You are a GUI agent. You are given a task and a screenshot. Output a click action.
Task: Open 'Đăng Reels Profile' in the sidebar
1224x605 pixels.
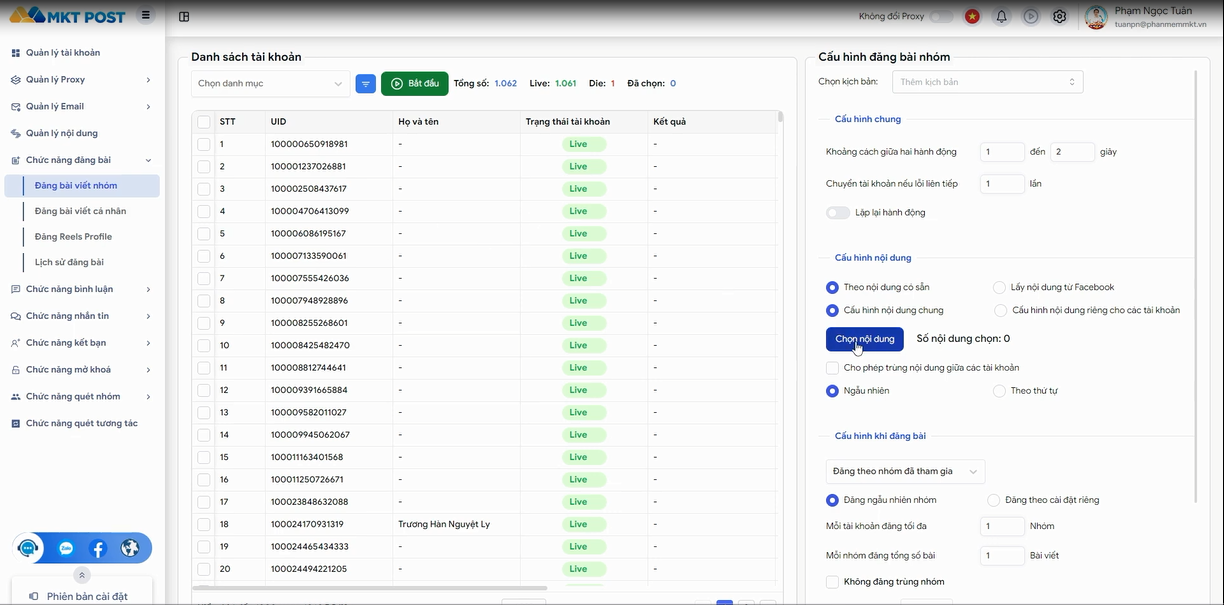(73, 237)
